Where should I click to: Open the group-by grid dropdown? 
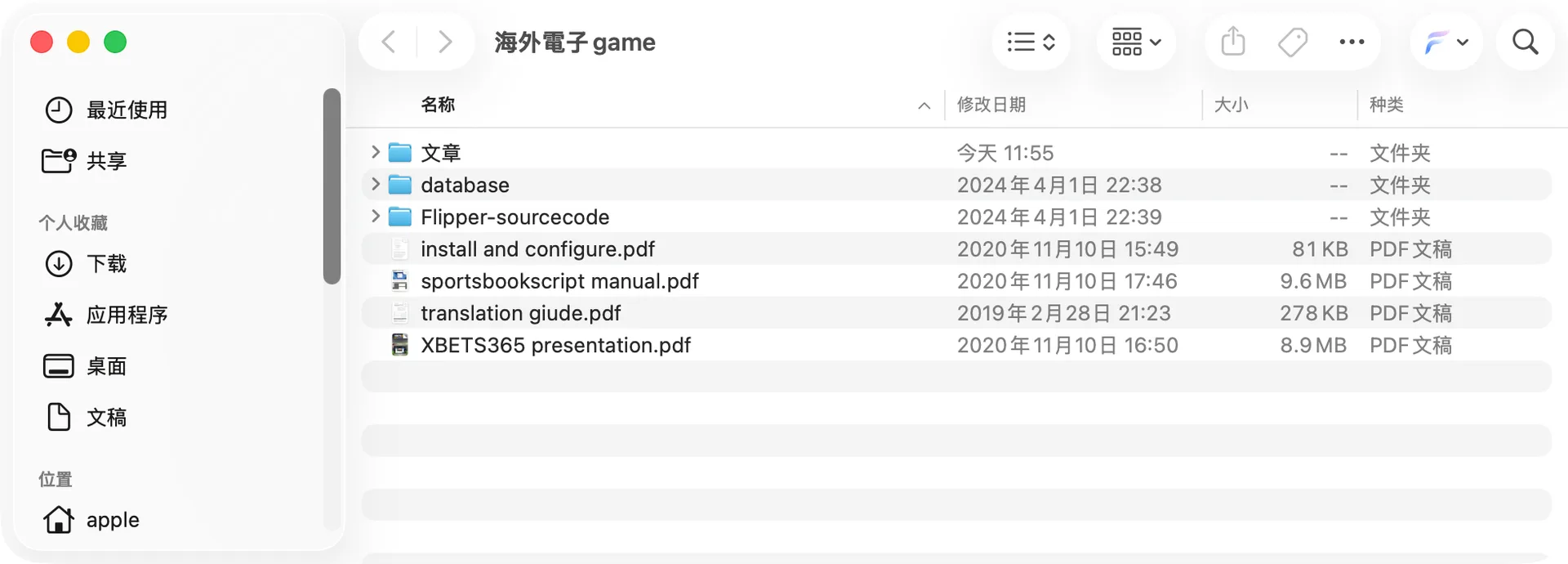[x=1136, y=42]
